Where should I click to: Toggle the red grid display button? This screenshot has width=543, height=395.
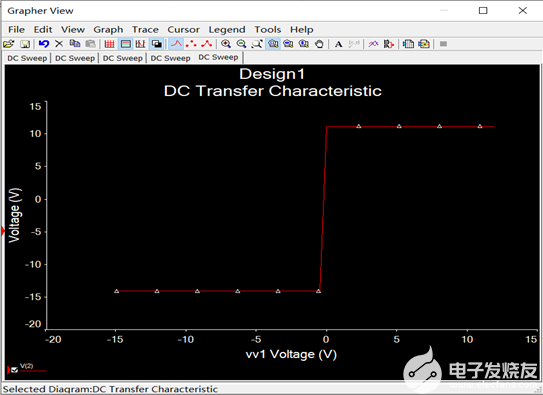(109, 44)
